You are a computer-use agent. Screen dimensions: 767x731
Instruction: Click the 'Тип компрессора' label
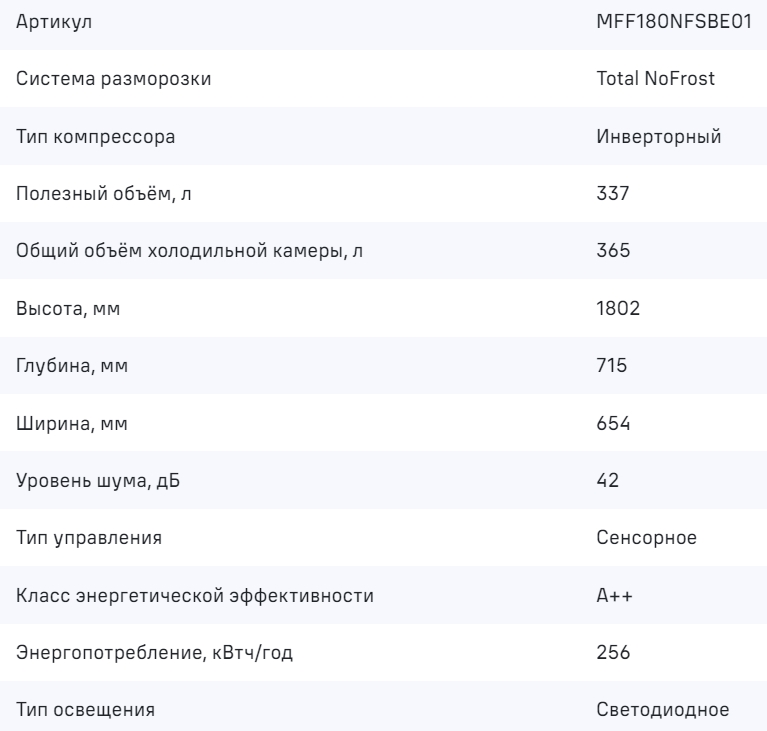click(x=96, y=137)
